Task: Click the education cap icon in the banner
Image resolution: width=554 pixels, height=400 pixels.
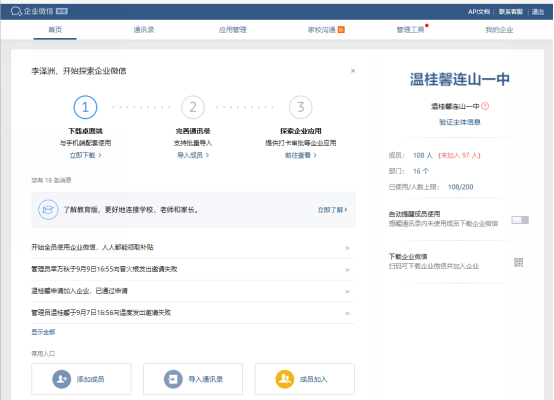Action: (x=48, y=210)
